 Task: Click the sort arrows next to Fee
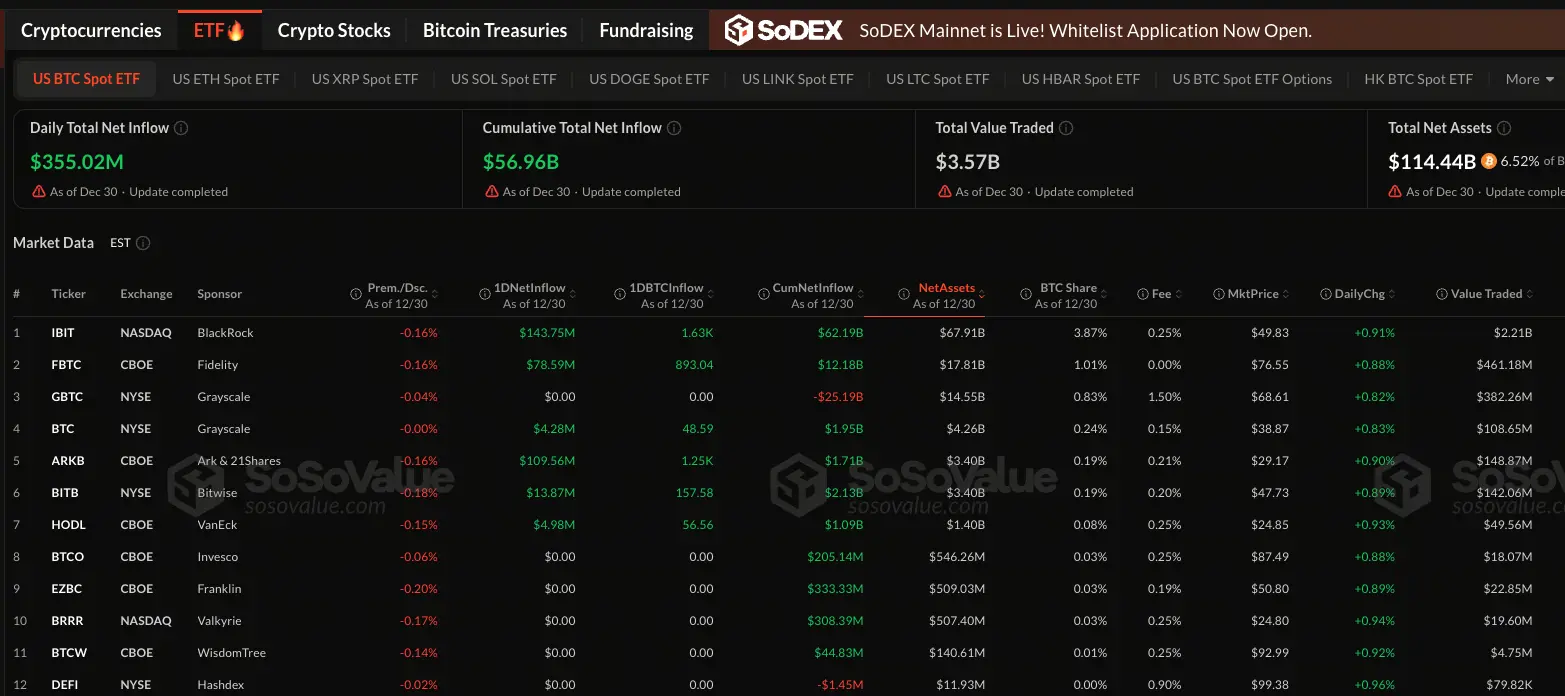(x=1179, y=294)
